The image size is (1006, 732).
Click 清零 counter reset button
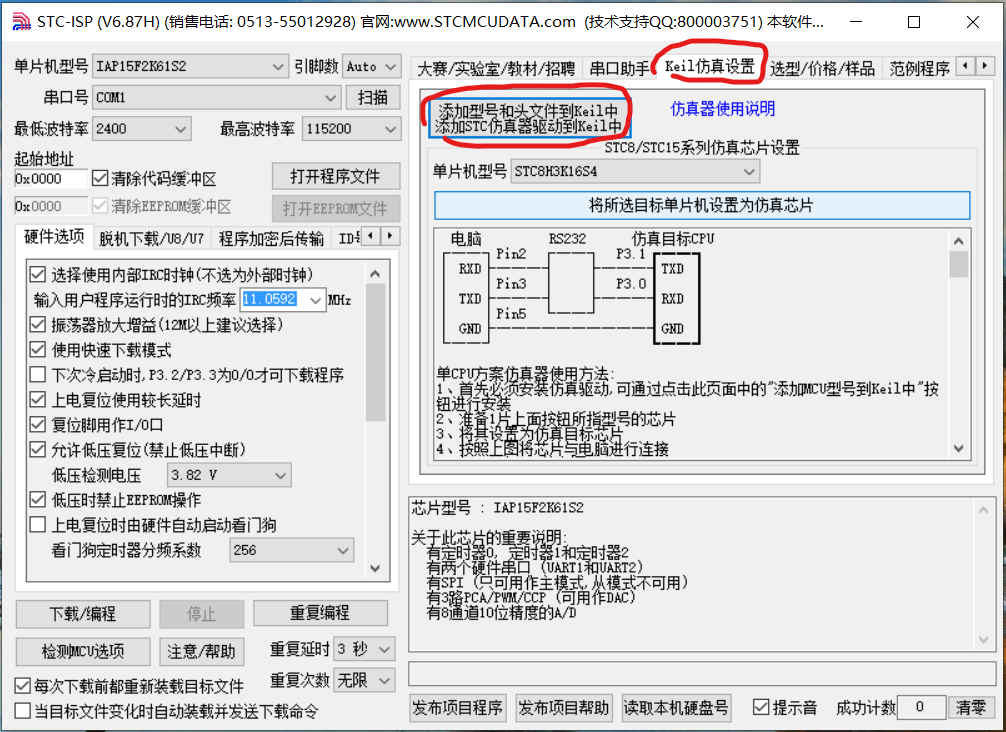pos(970,707)
